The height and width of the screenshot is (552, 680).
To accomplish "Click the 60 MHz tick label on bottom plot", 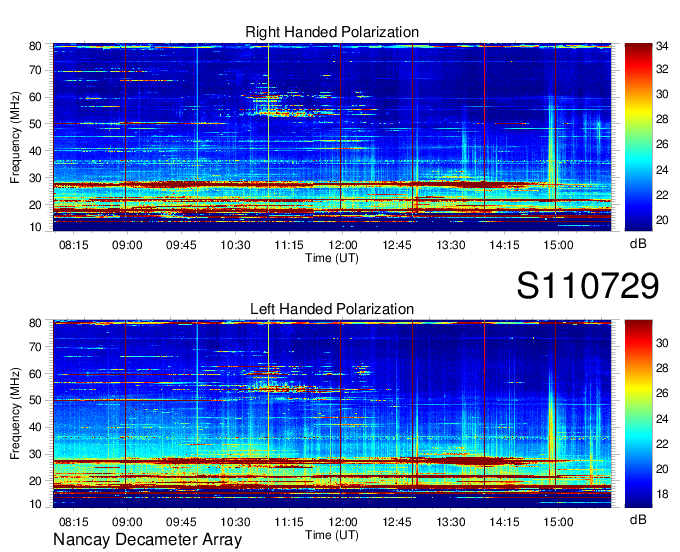I will (35, 374).
